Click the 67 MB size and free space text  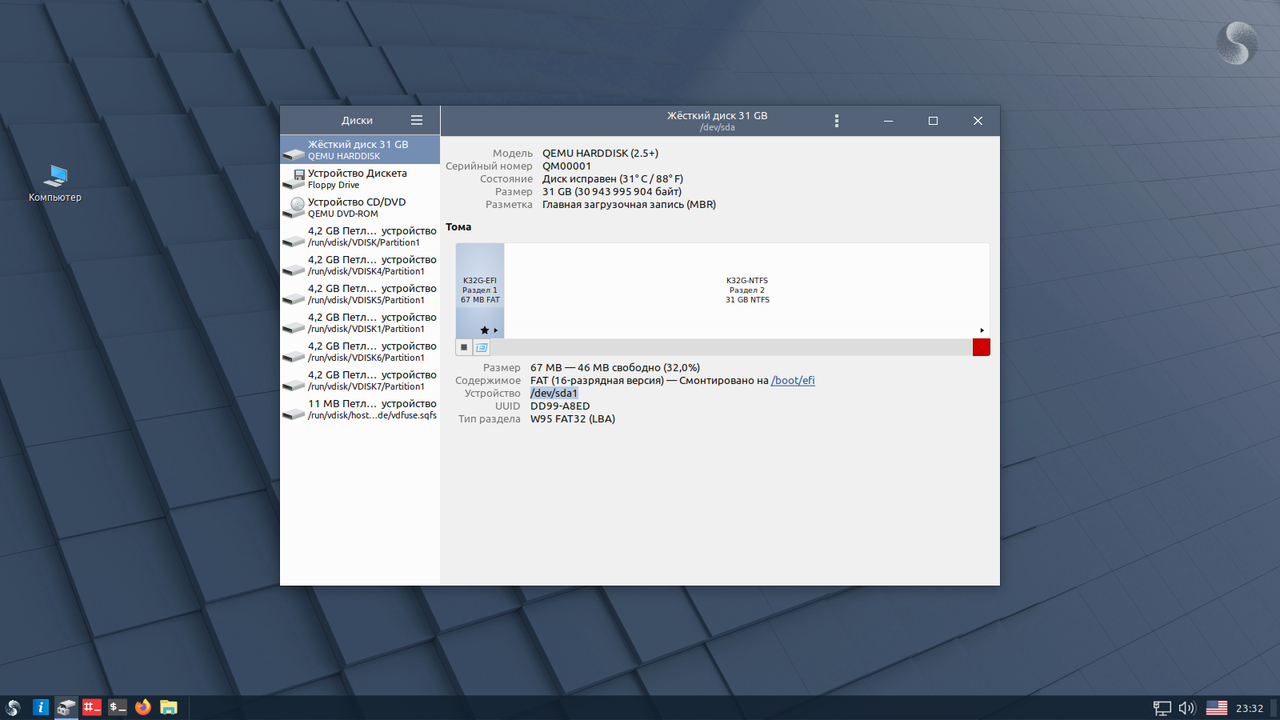point(615,368)
